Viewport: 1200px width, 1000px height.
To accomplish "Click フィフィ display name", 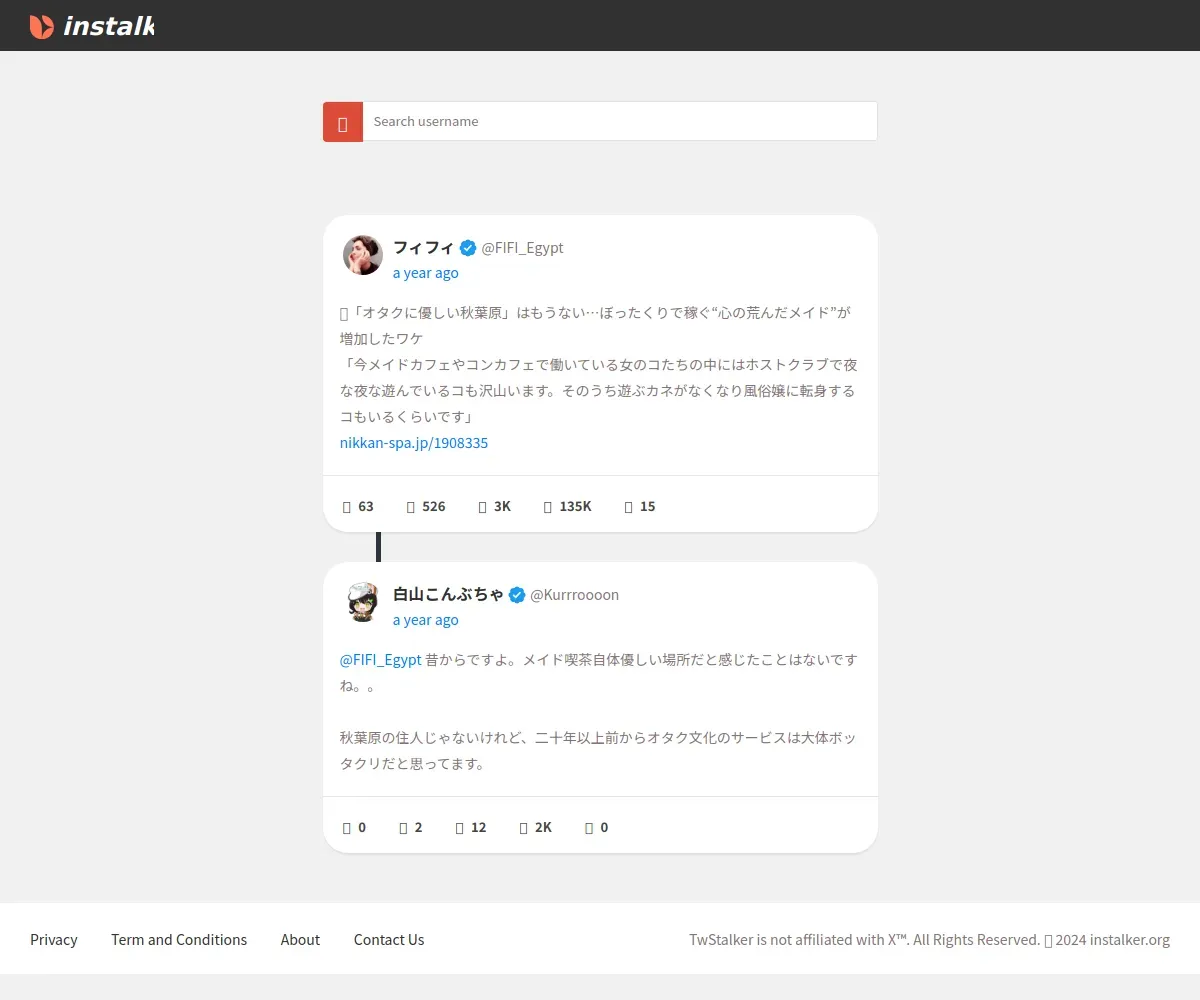I will click(x=424, y=247).
